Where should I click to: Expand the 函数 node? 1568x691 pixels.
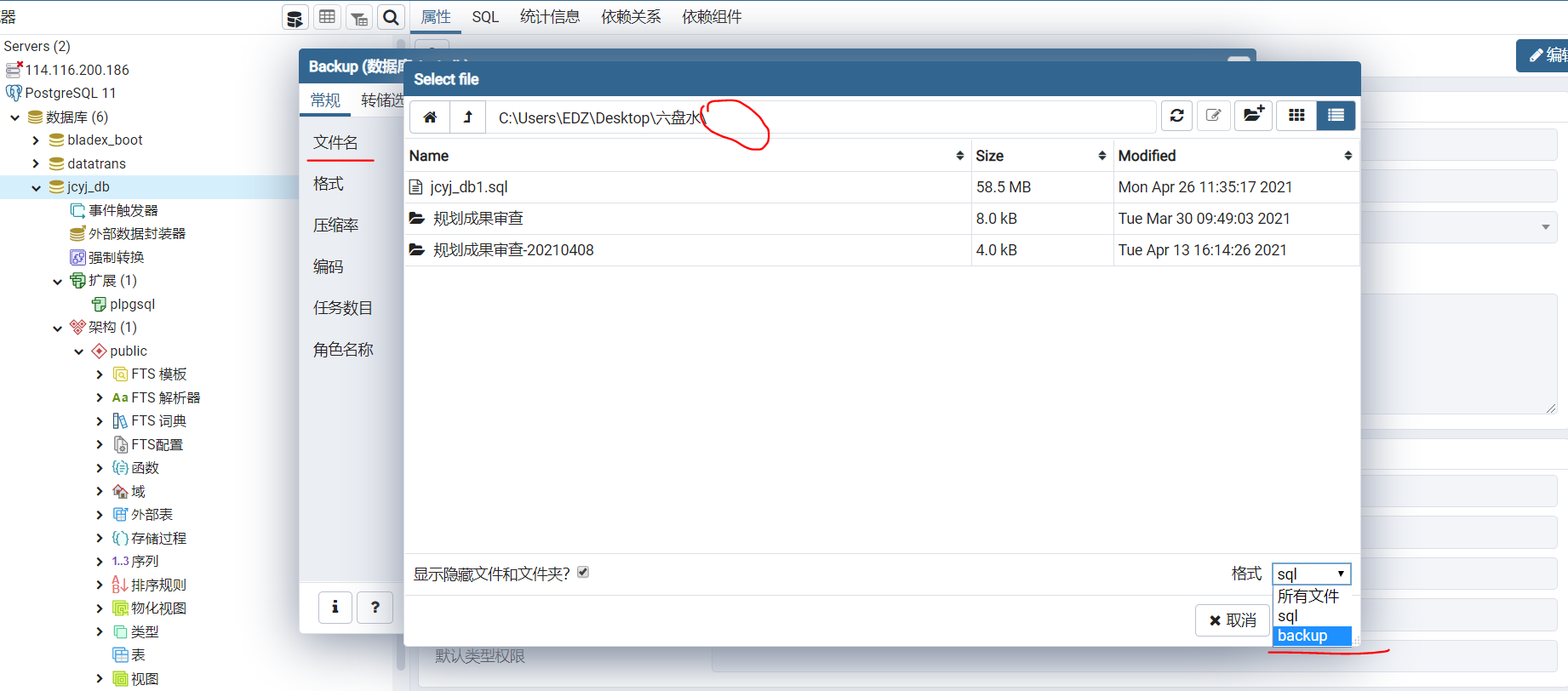[100, 468]
